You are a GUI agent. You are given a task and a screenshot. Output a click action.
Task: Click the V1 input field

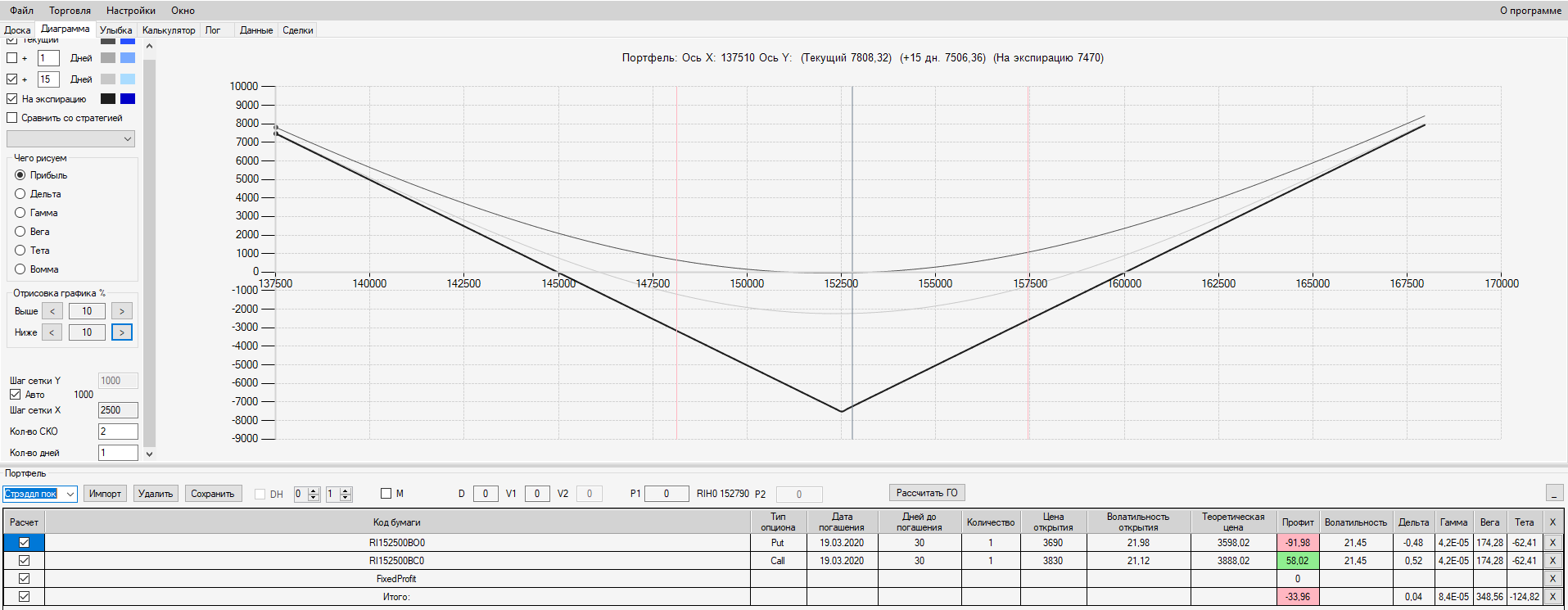coord(537,494)
